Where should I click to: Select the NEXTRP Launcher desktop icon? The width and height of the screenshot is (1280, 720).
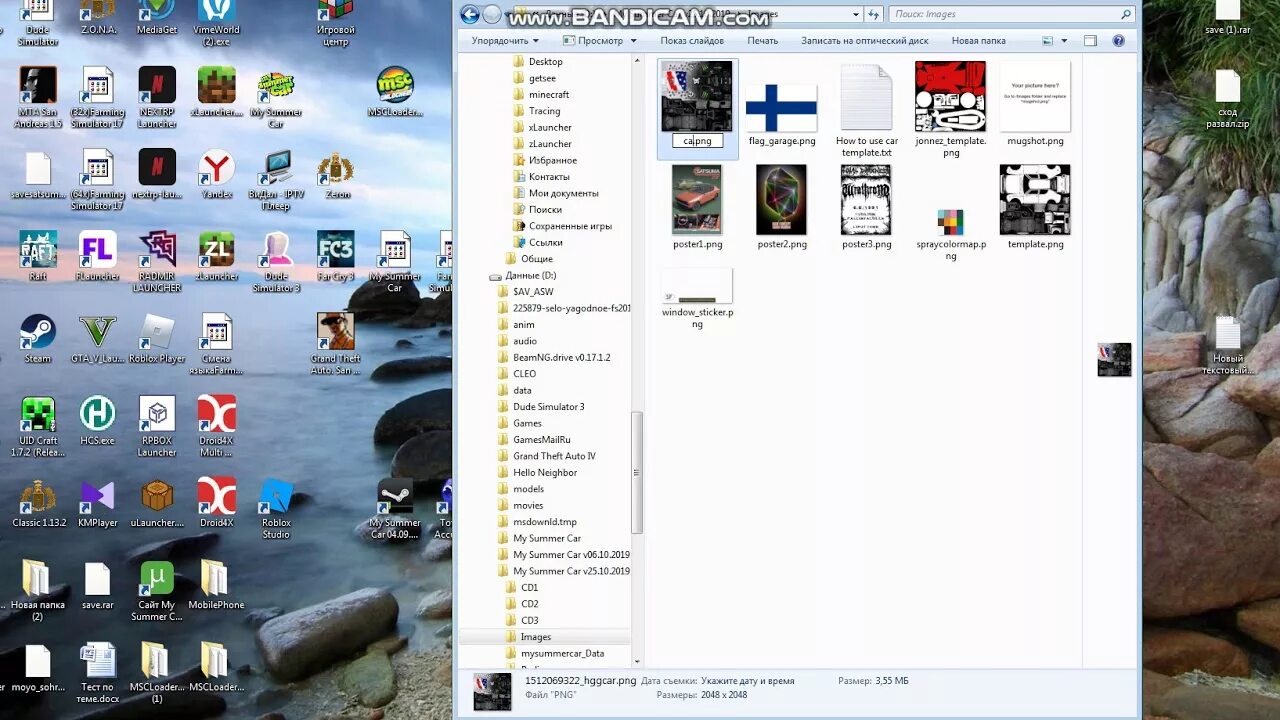(x=157, y=98)
